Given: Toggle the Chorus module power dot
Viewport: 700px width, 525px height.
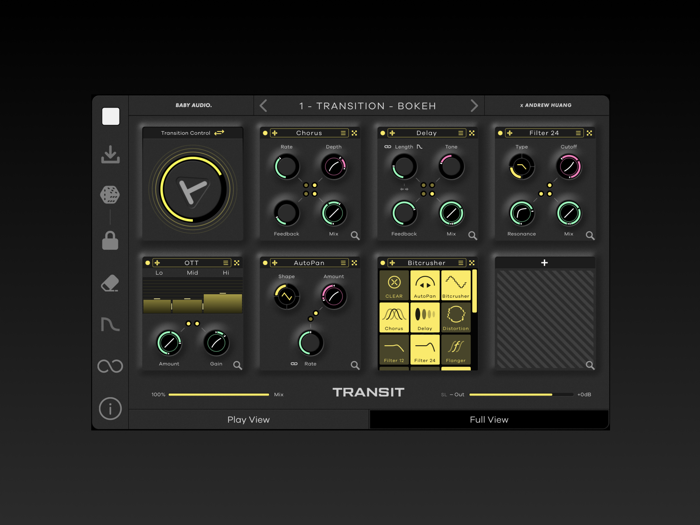Looking at the screenshot, I should 265,133.
